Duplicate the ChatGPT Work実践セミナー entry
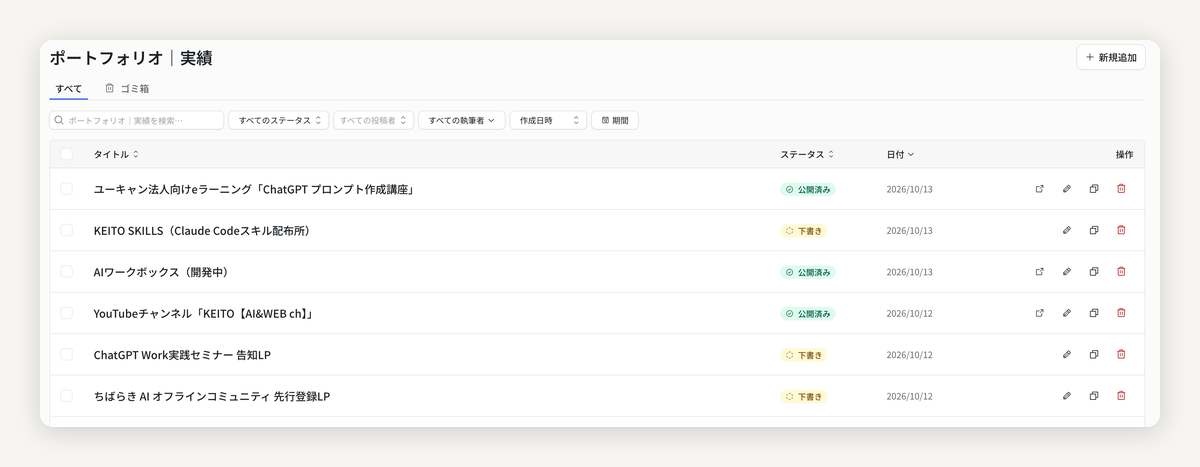The image size is (1200, 467). click(x=1094, y=354)
